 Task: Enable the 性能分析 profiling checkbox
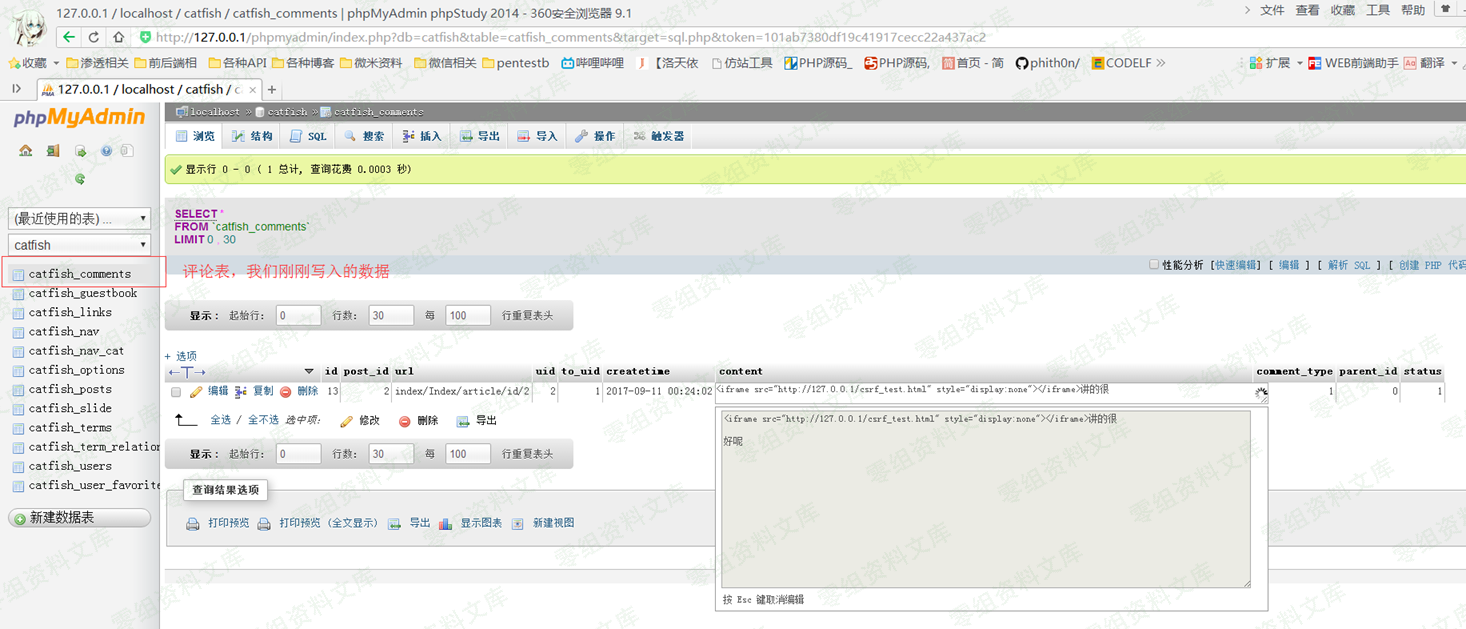tap(1154, 265)
